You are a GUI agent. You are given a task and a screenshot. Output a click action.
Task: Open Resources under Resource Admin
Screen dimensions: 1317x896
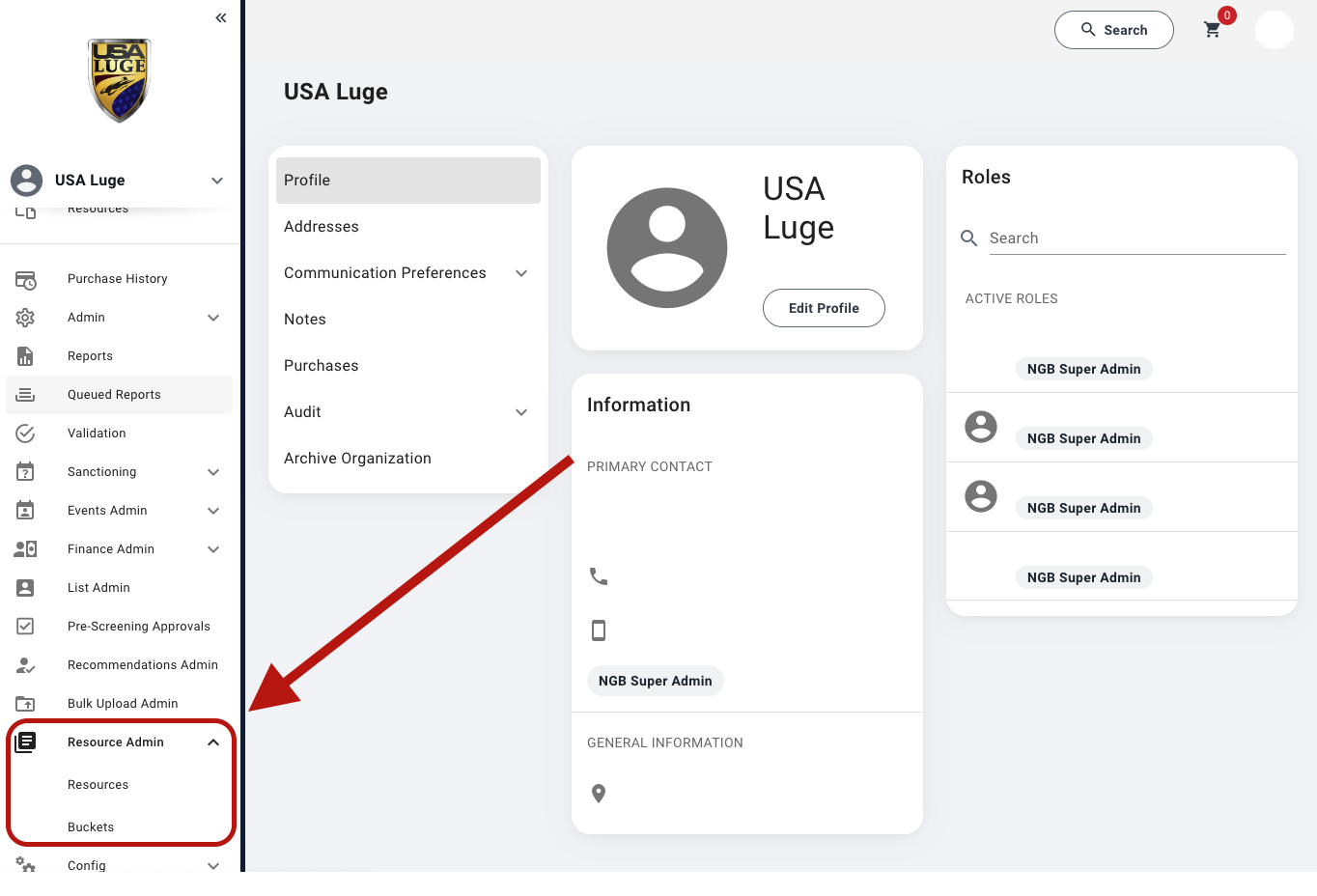pyautogui.click(x=98, y=785)
